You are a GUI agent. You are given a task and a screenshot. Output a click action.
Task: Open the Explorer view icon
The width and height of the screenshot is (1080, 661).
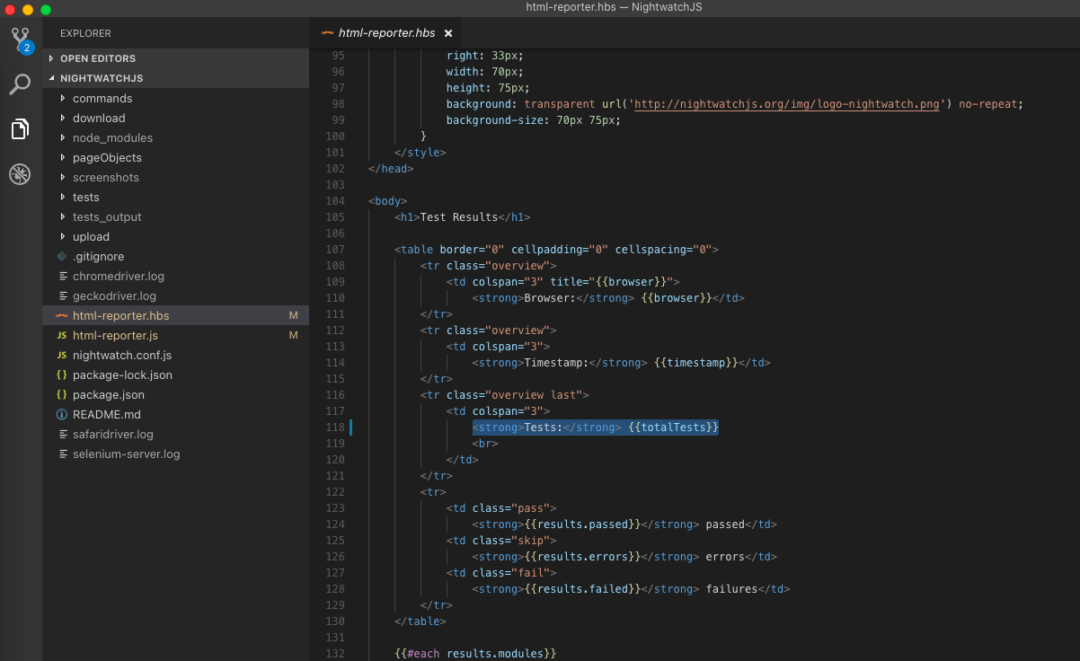click(x=20, y=129)
